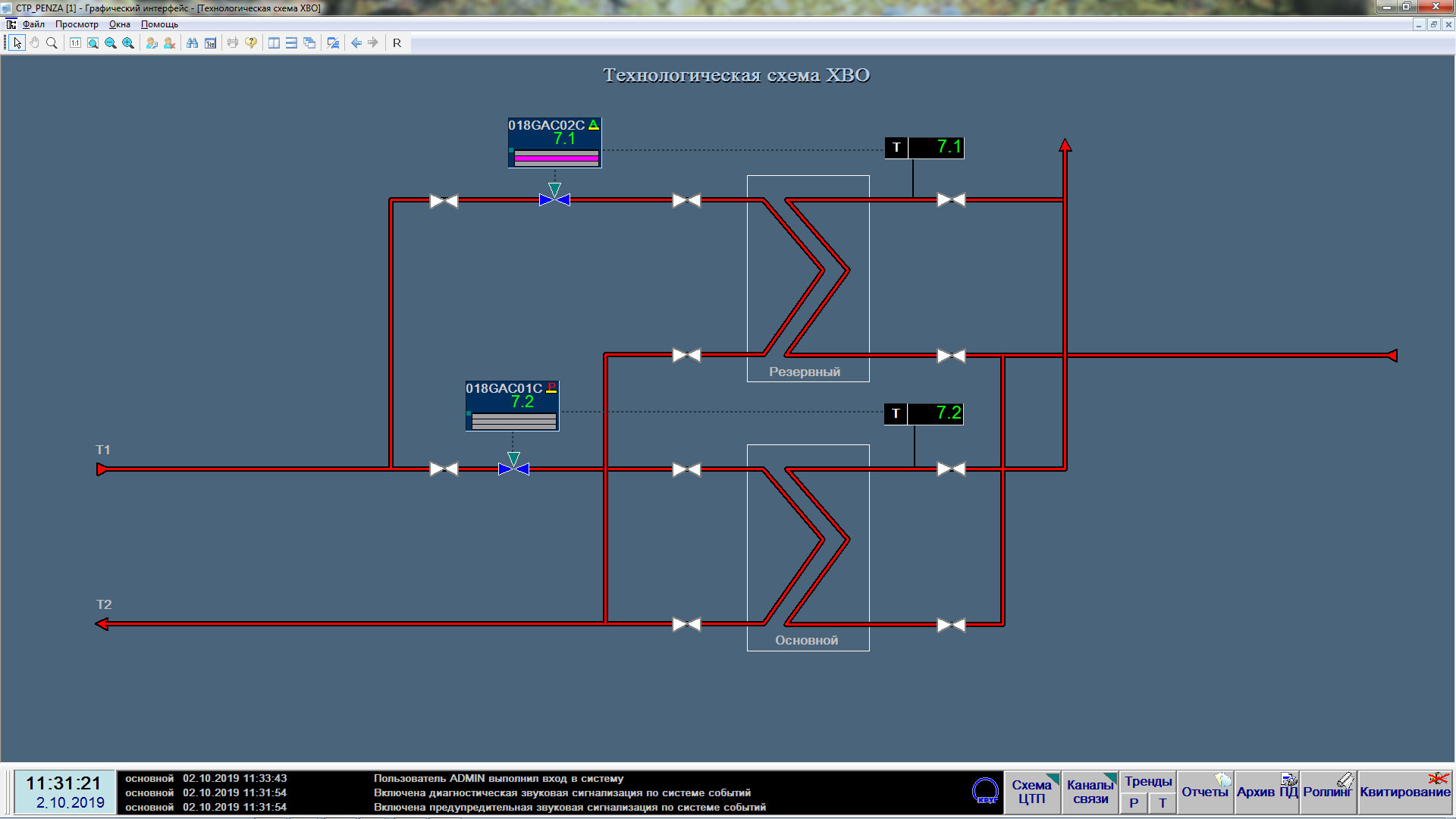Open the Файл menu
The width and height of the screenshot is (1456, 819).
pyautogui.click(x=33, y=24)
